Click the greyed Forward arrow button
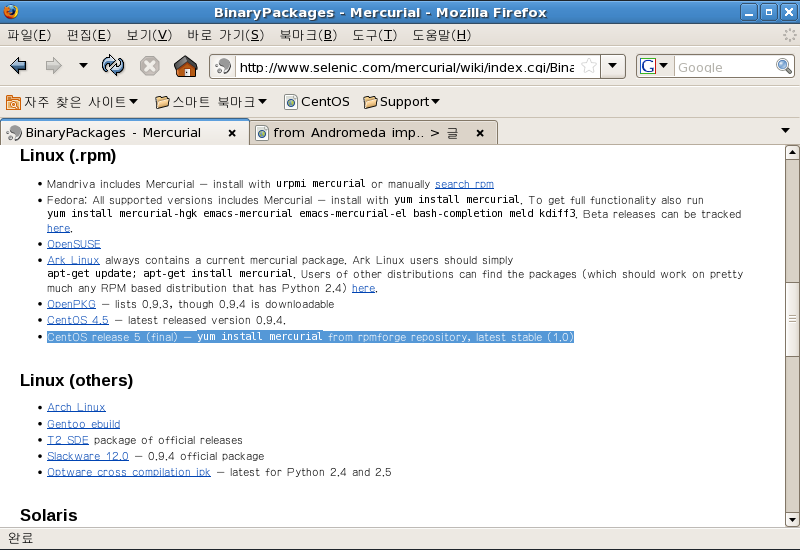Screen dimensions: 800x550 [x=53, y=66]
